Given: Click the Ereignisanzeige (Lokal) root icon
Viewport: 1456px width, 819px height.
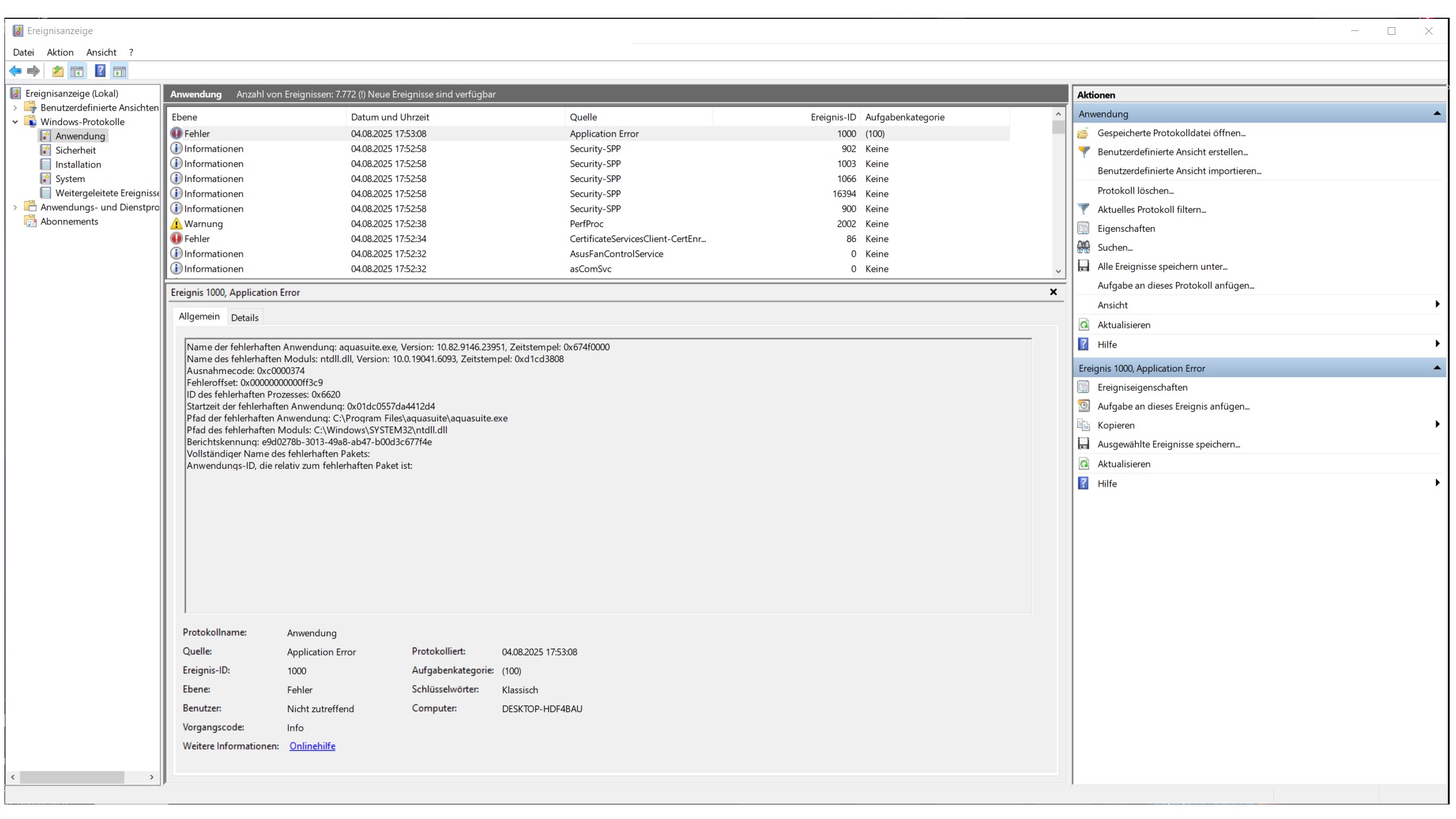Looking at the screenshot, I should (16, 94).
